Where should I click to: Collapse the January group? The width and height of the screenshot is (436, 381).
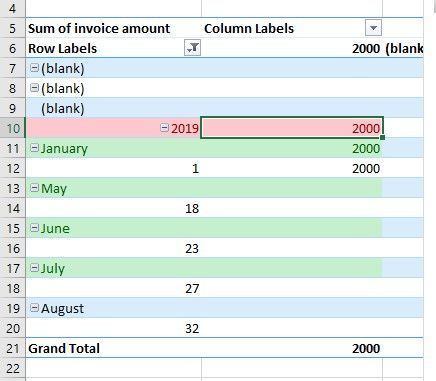pyautogui.click(x=34, y=148)
